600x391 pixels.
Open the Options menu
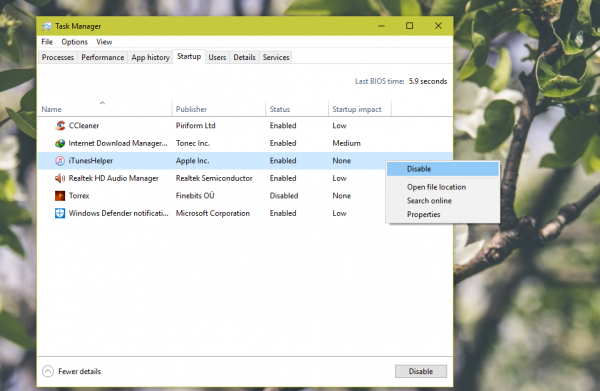coord(74,42)
